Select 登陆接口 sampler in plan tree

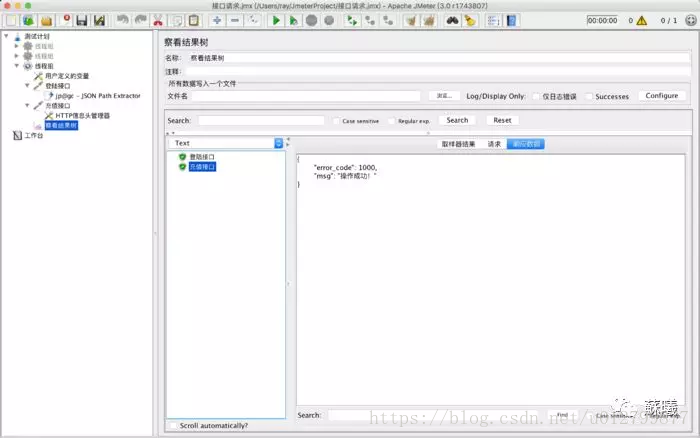click(58, 86)
